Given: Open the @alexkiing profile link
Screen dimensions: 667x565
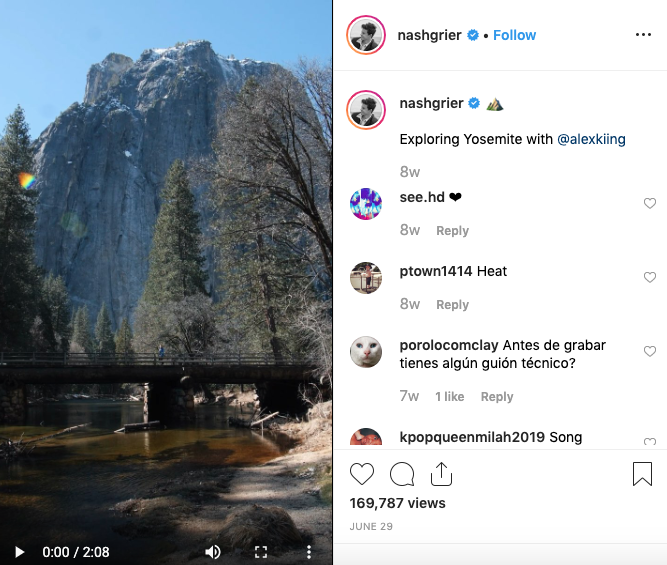Looking at the screenshot, I should click(x=591, y=139).
